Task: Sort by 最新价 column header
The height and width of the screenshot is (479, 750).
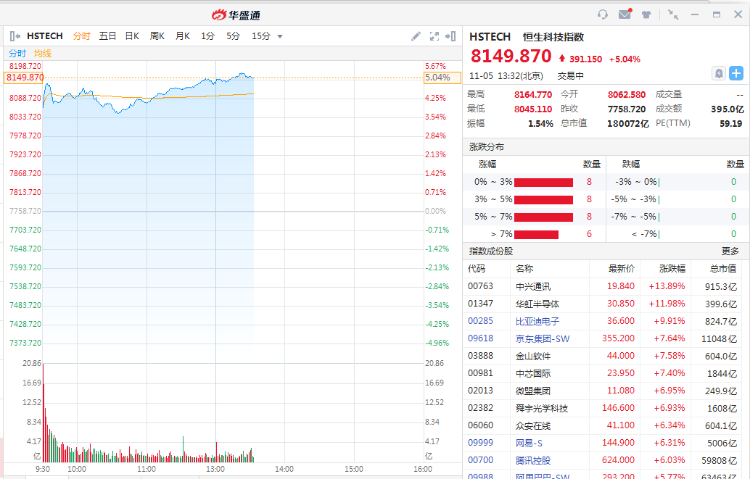Action: tap(621, 268)
